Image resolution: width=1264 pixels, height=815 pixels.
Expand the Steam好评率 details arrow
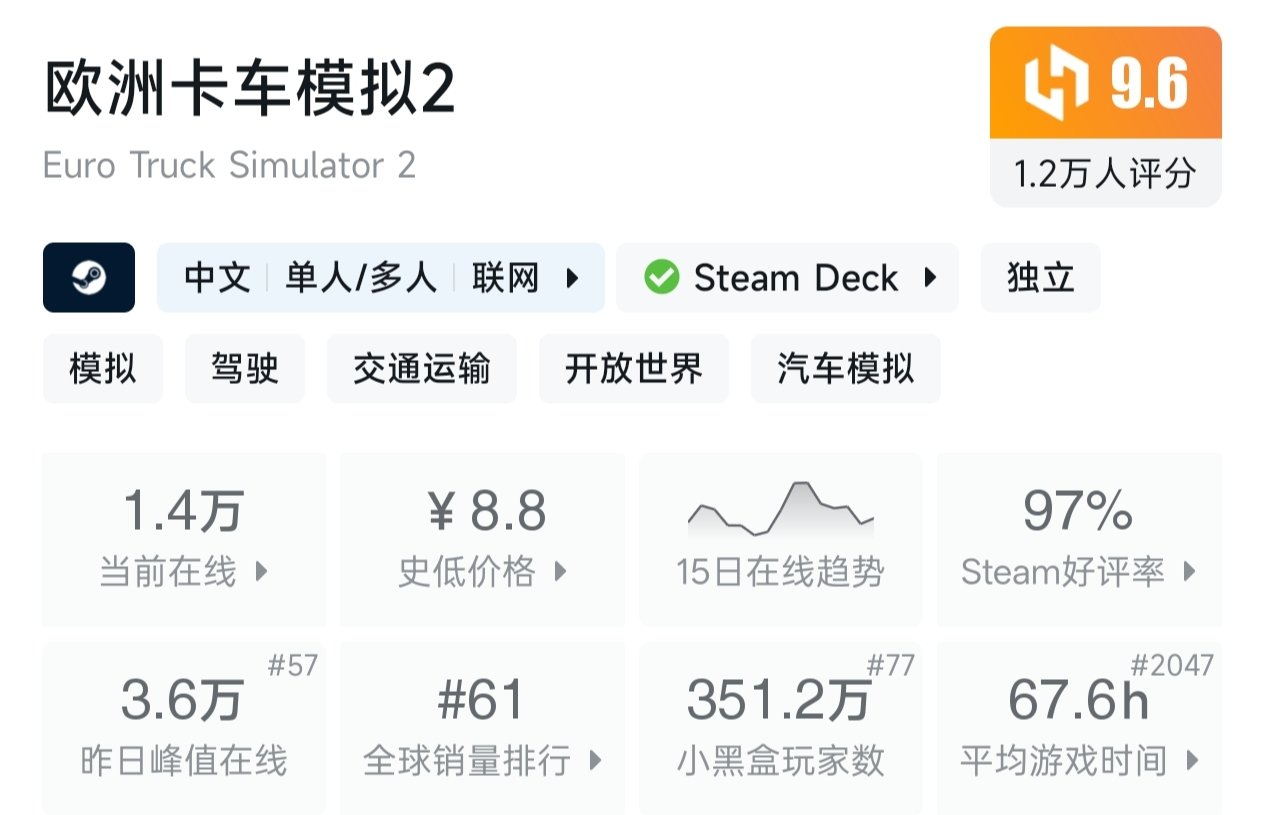[1189, 572]
